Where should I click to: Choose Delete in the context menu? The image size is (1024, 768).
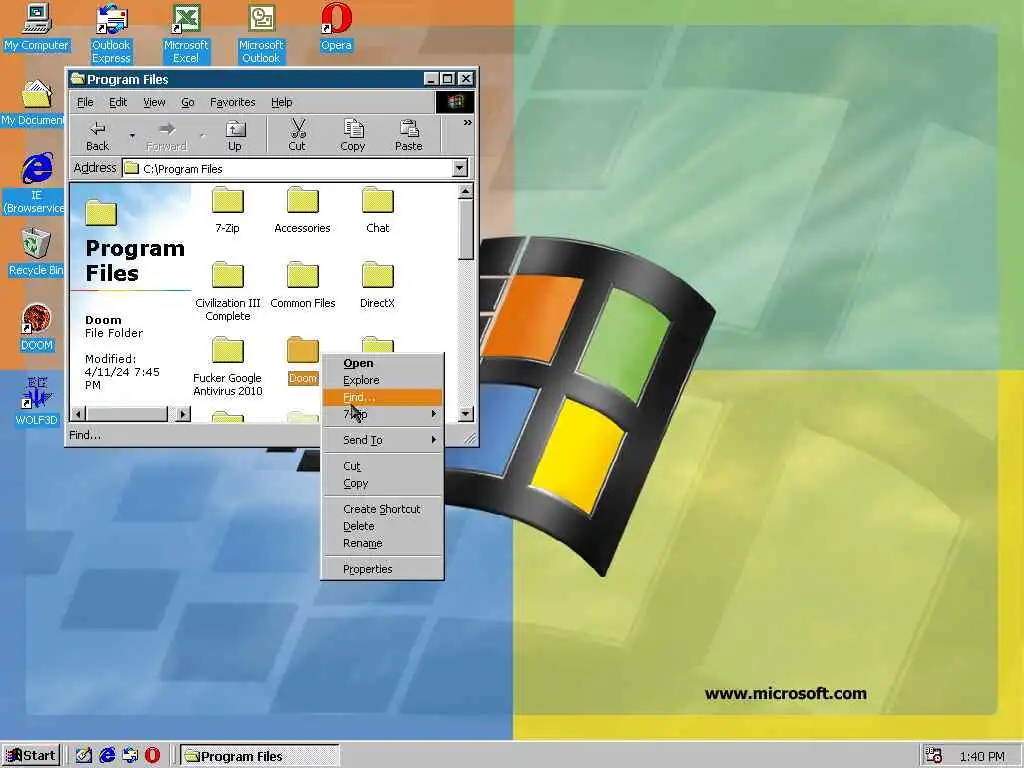coord(383,526)
